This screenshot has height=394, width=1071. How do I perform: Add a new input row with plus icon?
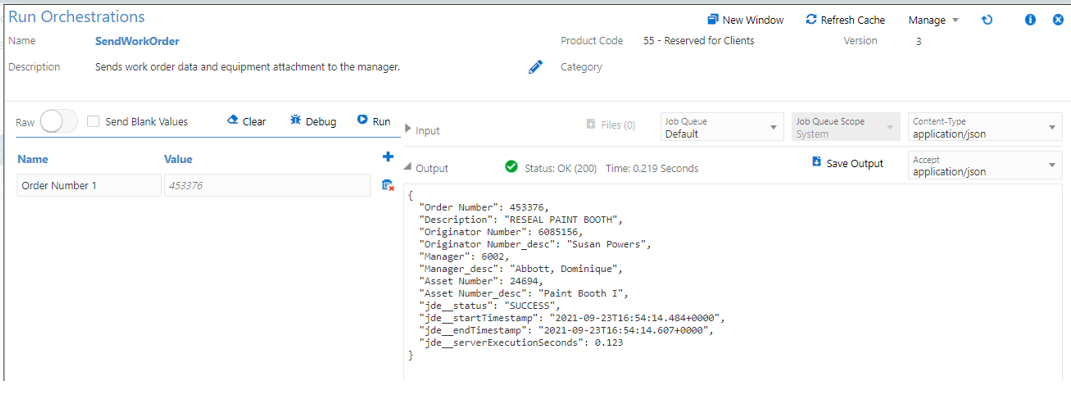[388, 157]
